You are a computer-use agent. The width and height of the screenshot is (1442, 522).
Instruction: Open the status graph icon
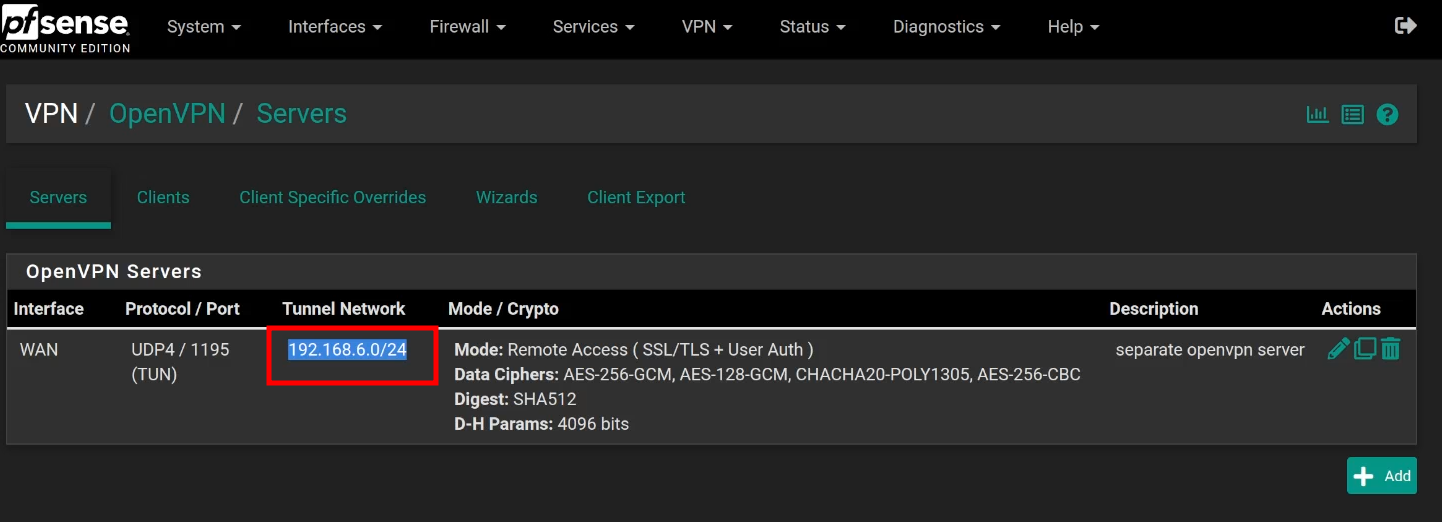[1318, 114]
